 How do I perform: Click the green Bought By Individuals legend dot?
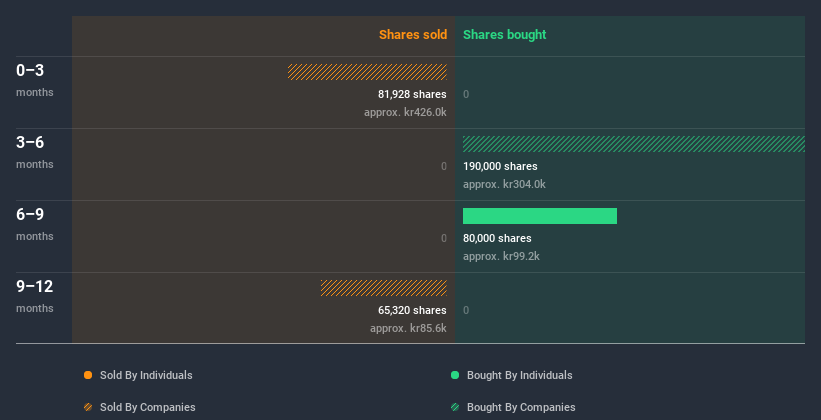tap(455, 375)
